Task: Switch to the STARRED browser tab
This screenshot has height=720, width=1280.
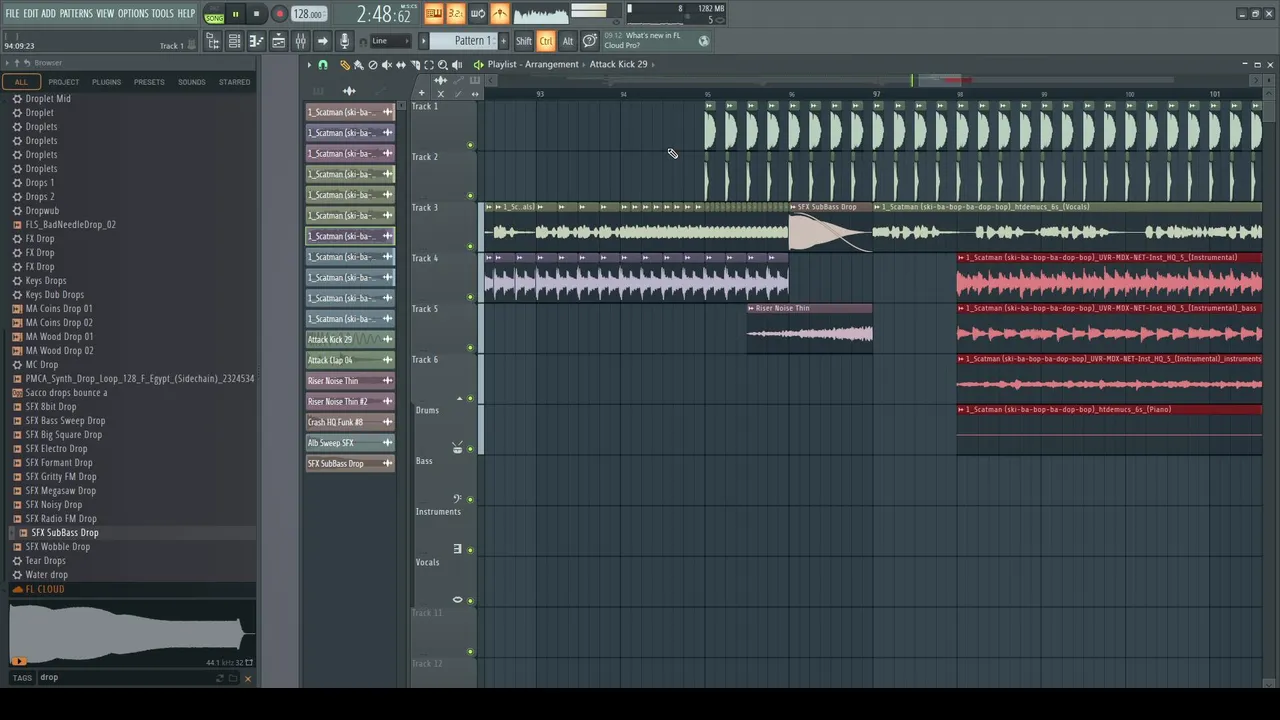Action: [x=234, y=82]
